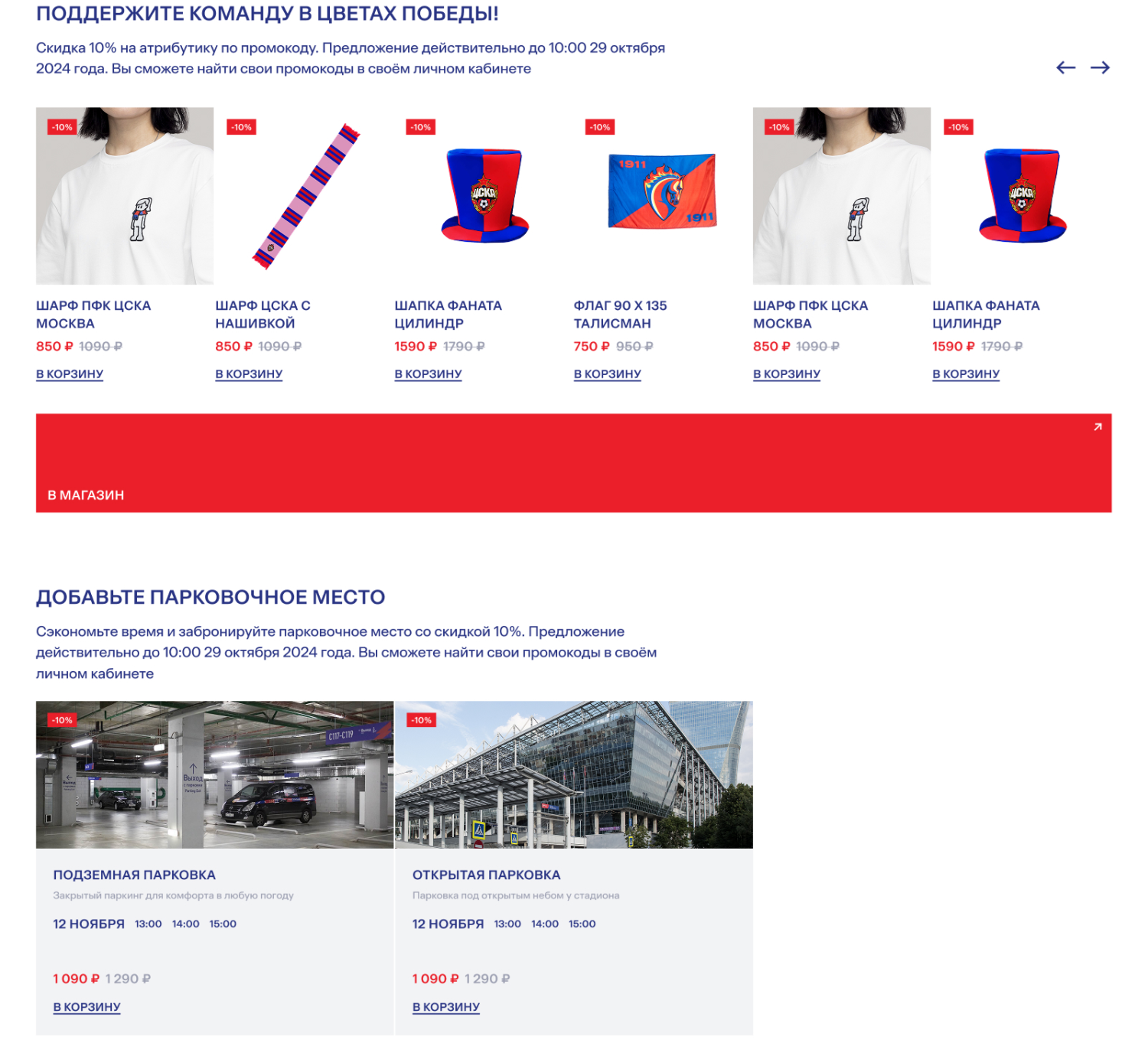The image size is (1148, 1056).
Task: Open the ОТКРЫТАЯ ПАРКОВКА title
Action: [486, 875]
